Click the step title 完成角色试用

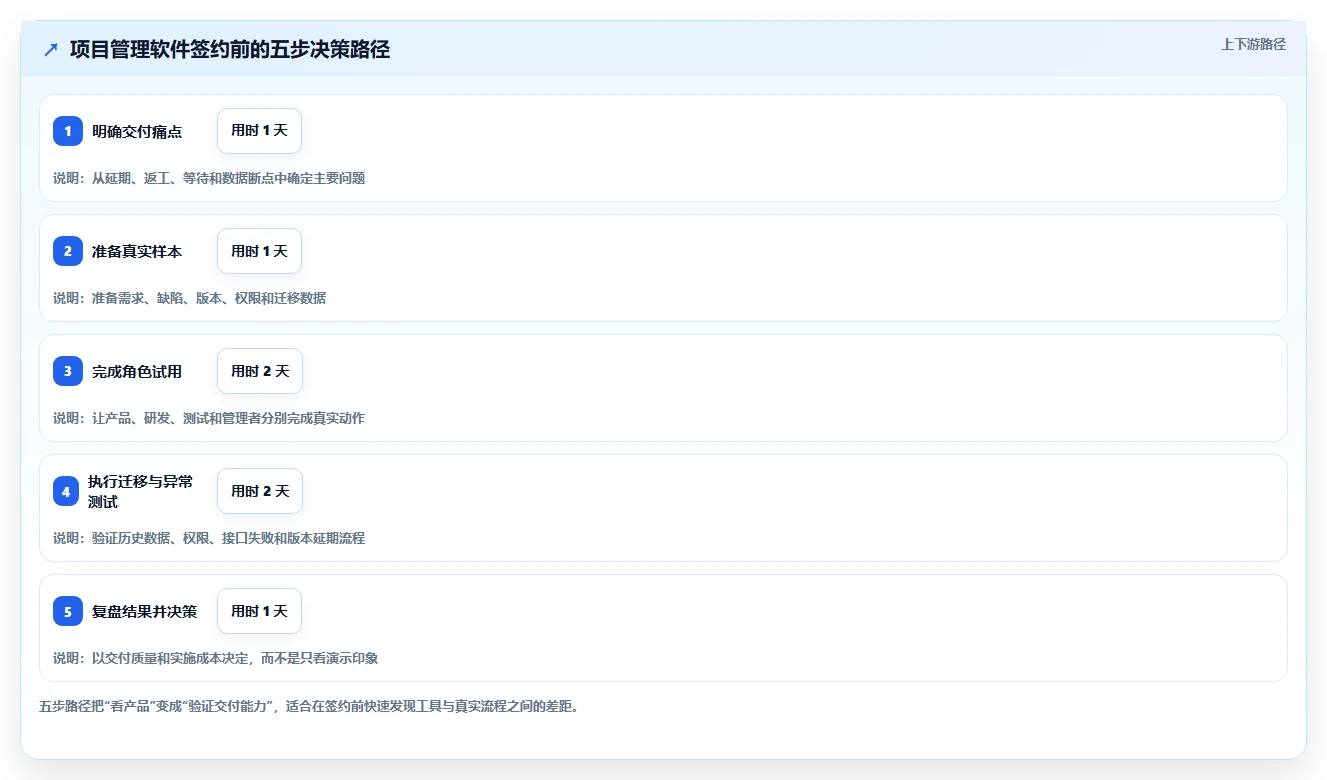point(137,371)
